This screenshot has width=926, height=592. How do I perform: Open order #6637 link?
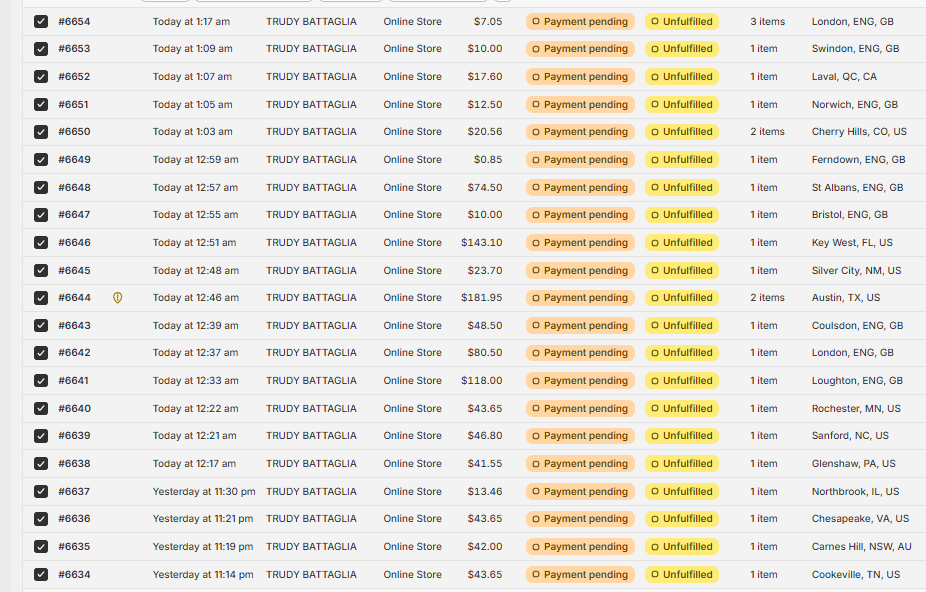[74, 492]
